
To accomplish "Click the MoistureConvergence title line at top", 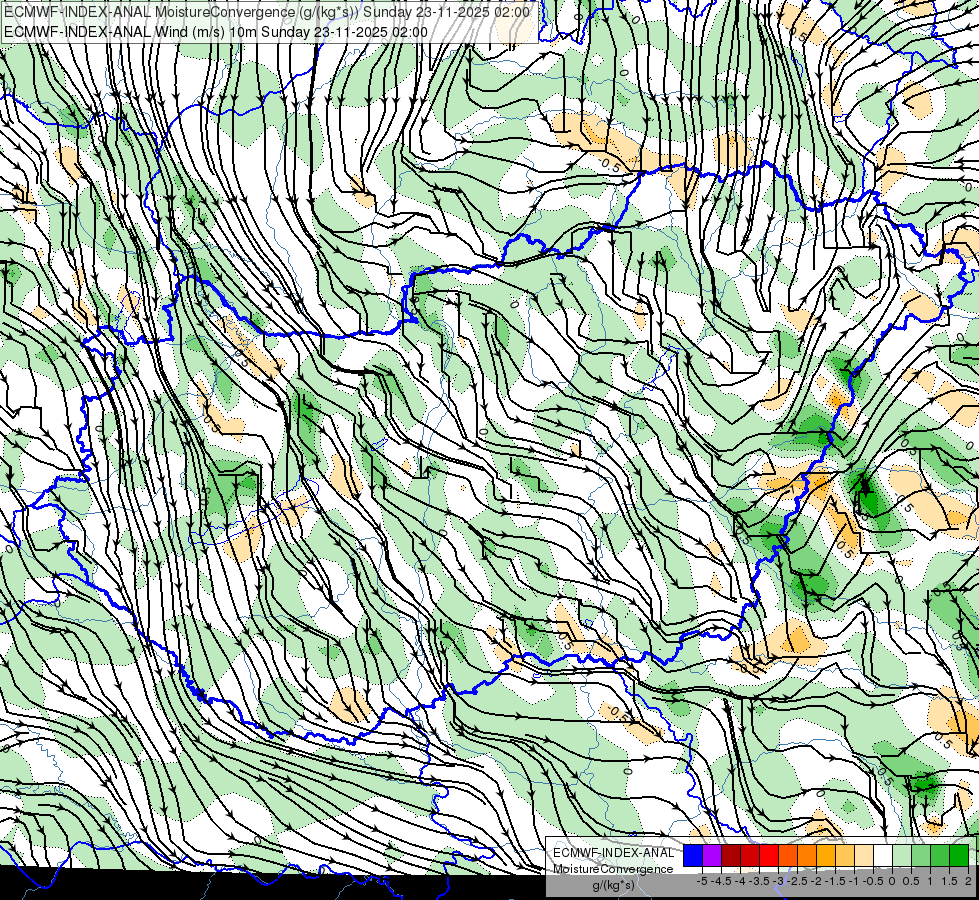I will coord(267,12).
